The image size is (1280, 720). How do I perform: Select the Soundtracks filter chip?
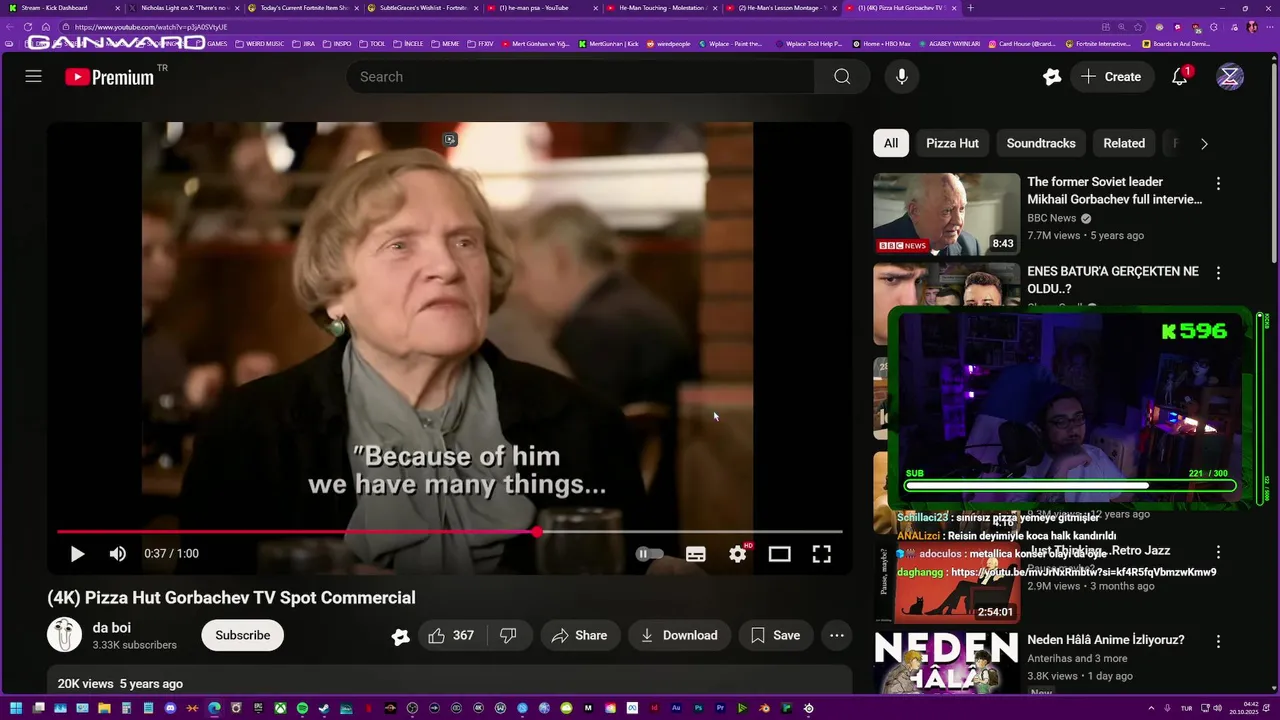click(1041, 143)
